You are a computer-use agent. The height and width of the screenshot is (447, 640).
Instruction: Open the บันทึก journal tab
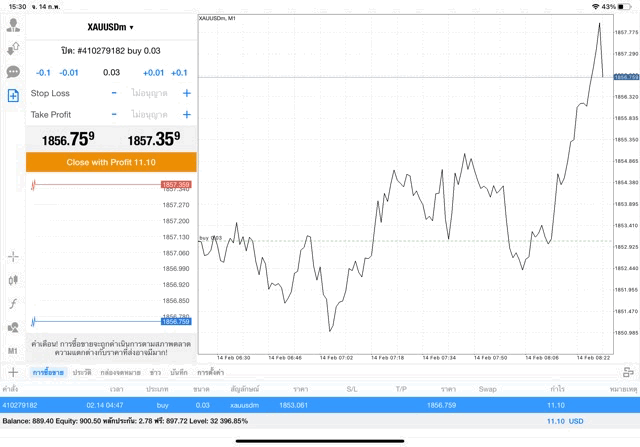[179, 372]
